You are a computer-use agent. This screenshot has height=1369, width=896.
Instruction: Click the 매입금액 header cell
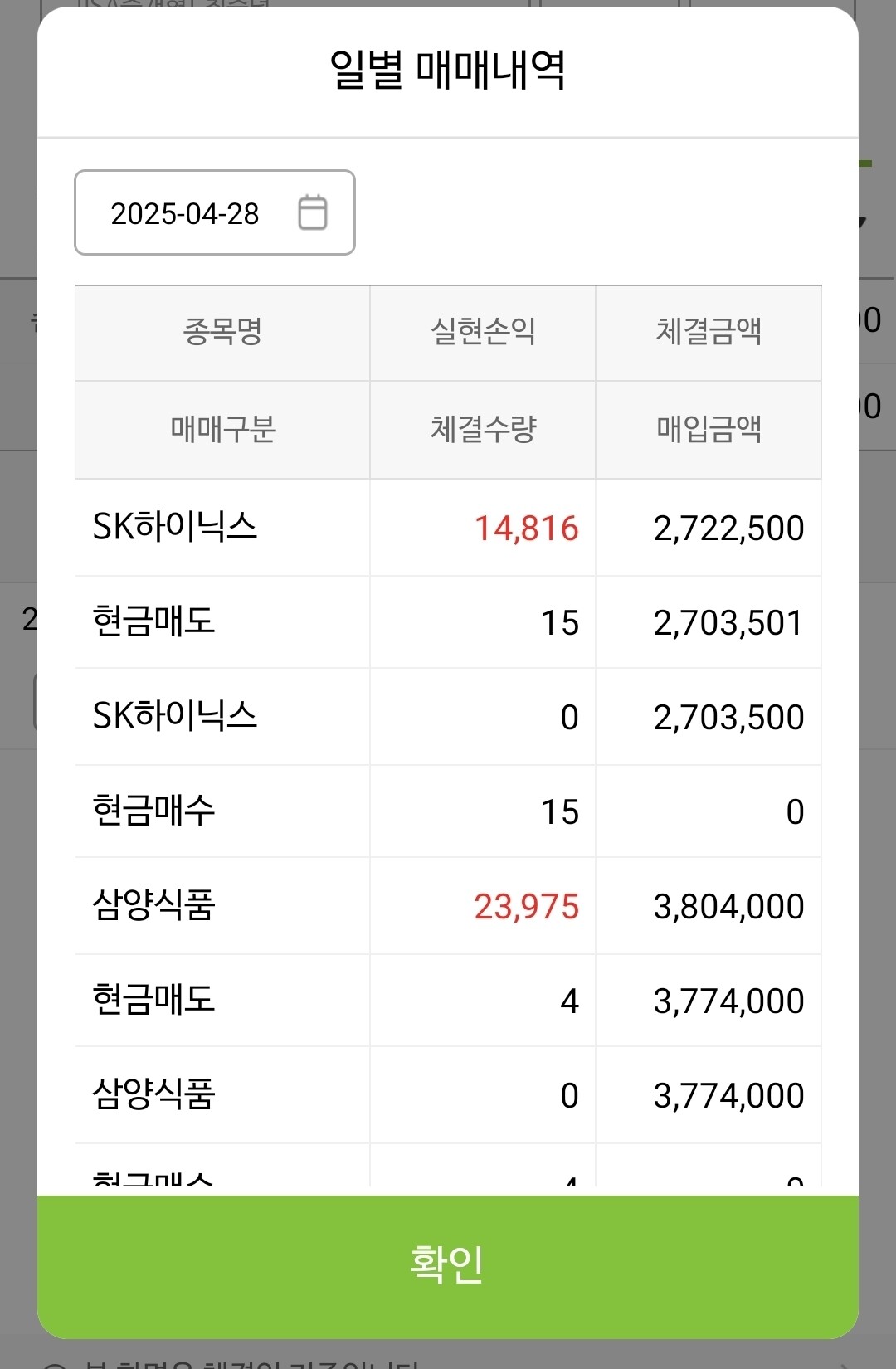pos(709,430)
